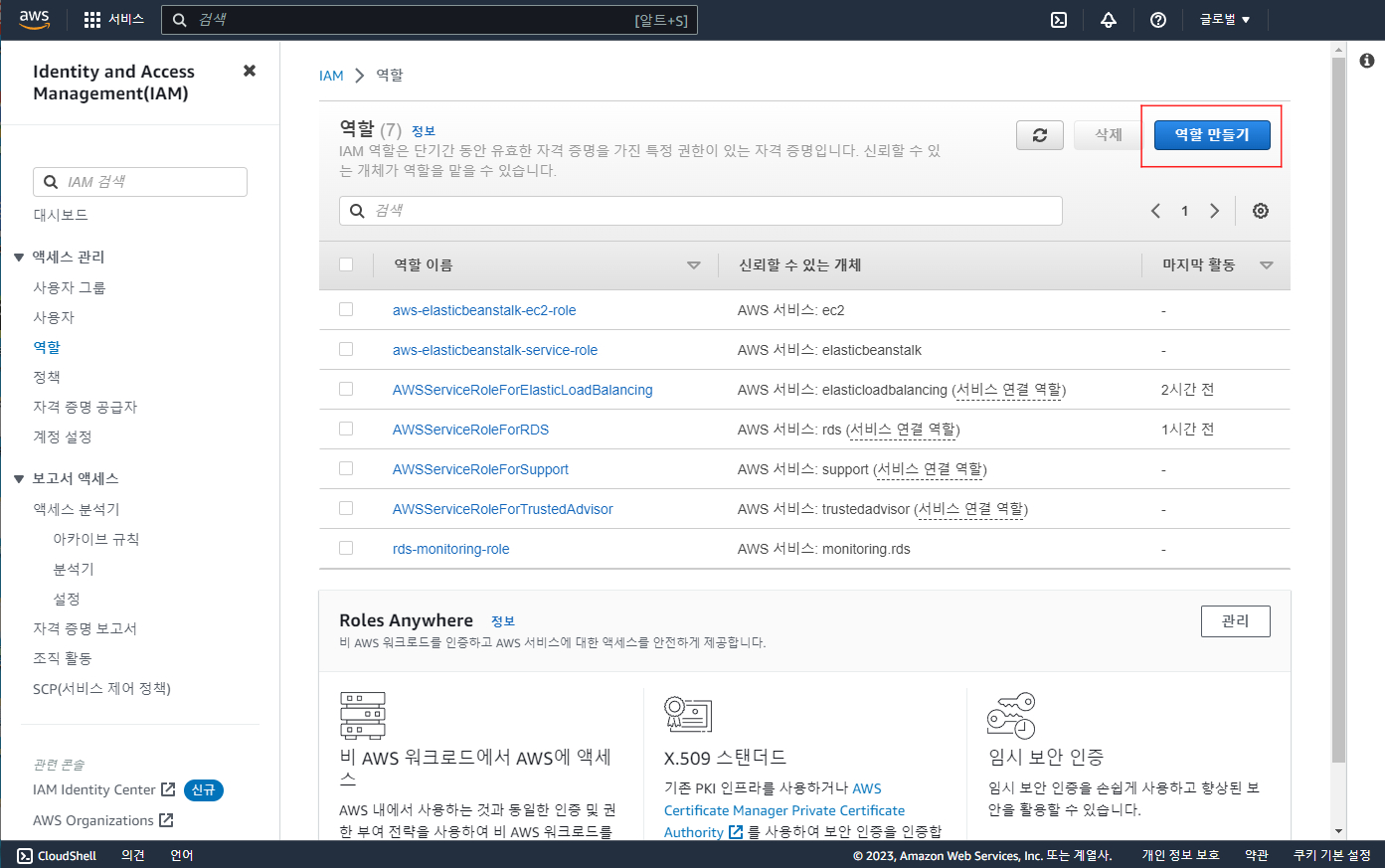Open 의견 option in footer
The height and width of the screenshot is (868, 1385).
click(133, 855)
